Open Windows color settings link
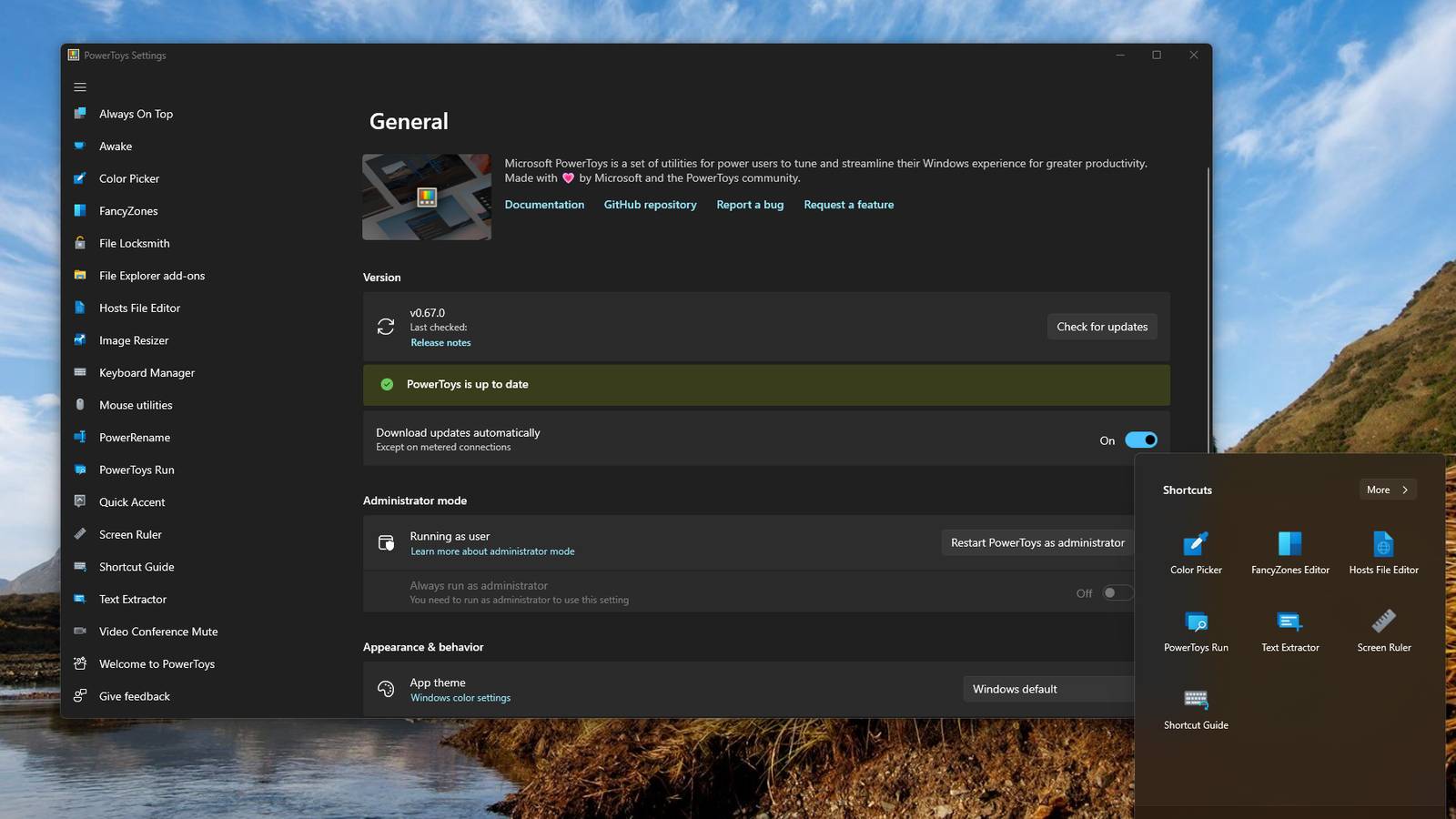The height and width of the screenshot is (819, 1456). pos(460,698)
